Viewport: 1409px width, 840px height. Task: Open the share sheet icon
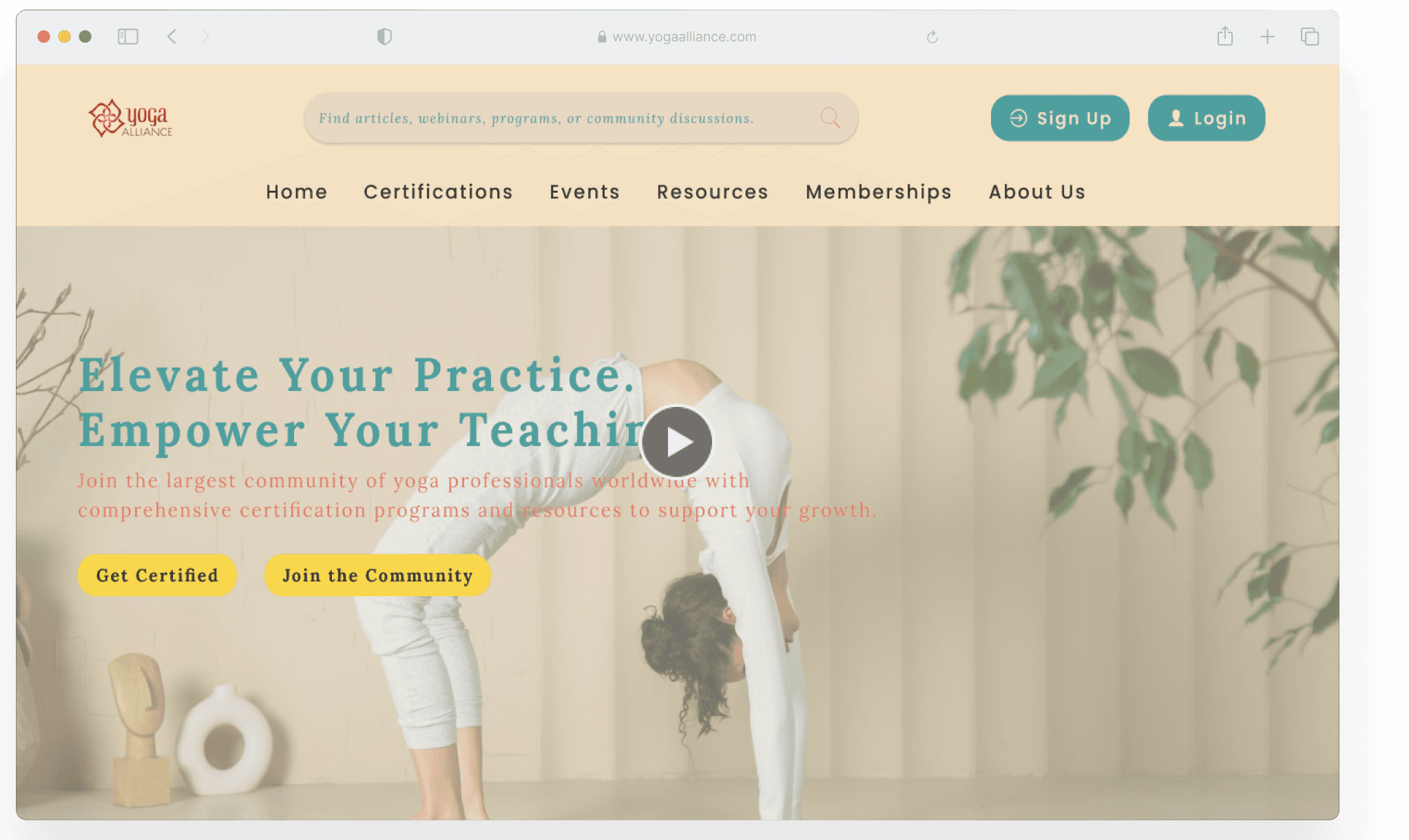point(1225,36)
